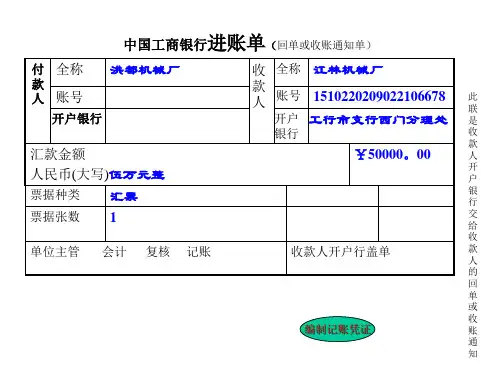Viewport: 500px width, 375px height.
Task: Click the empty payer 开户银行 field
Action: [177, 126]
